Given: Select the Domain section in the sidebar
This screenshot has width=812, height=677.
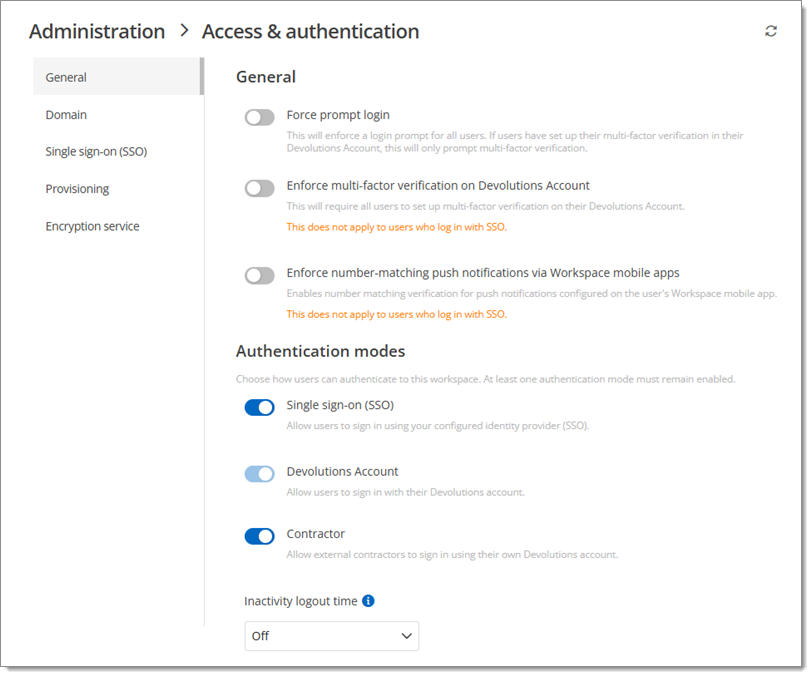Looking at the screenshot, I should (x=66, y=114).
